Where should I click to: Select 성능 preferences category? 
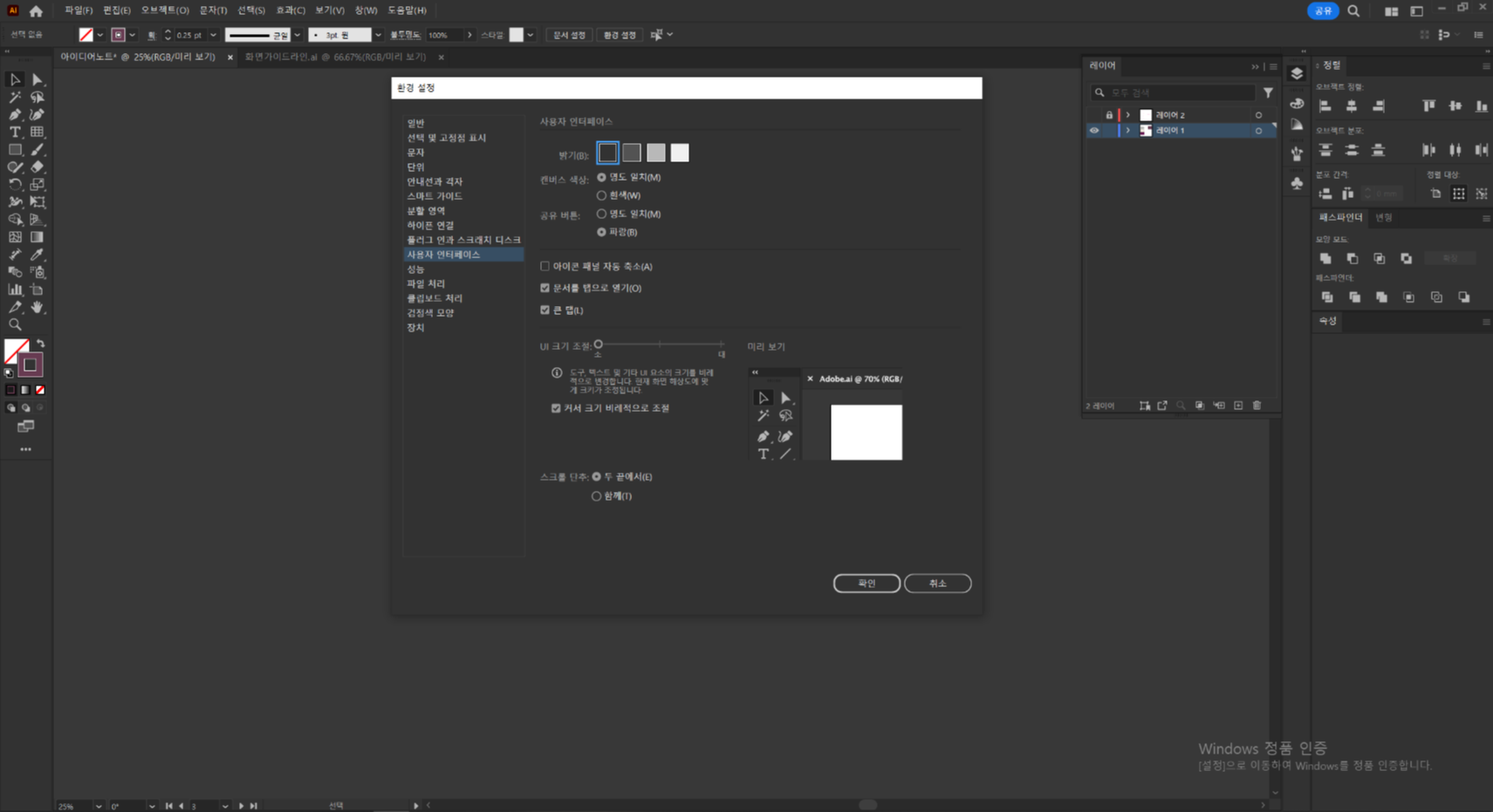click(x=415, y=270)
